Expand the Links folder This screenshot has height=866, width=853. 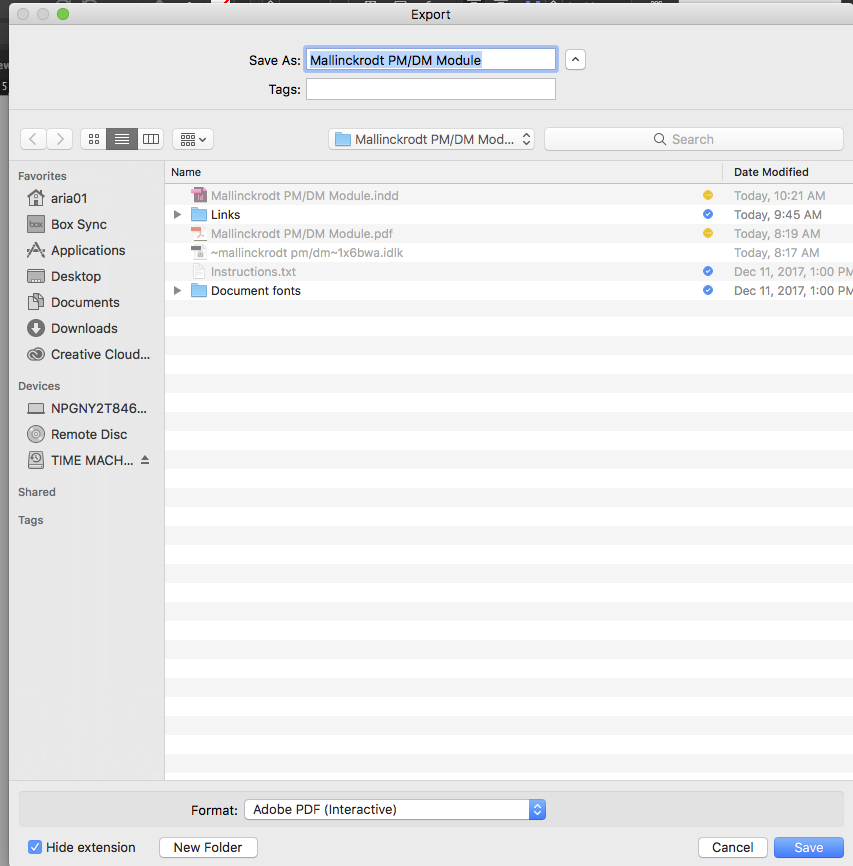point(177,214)
